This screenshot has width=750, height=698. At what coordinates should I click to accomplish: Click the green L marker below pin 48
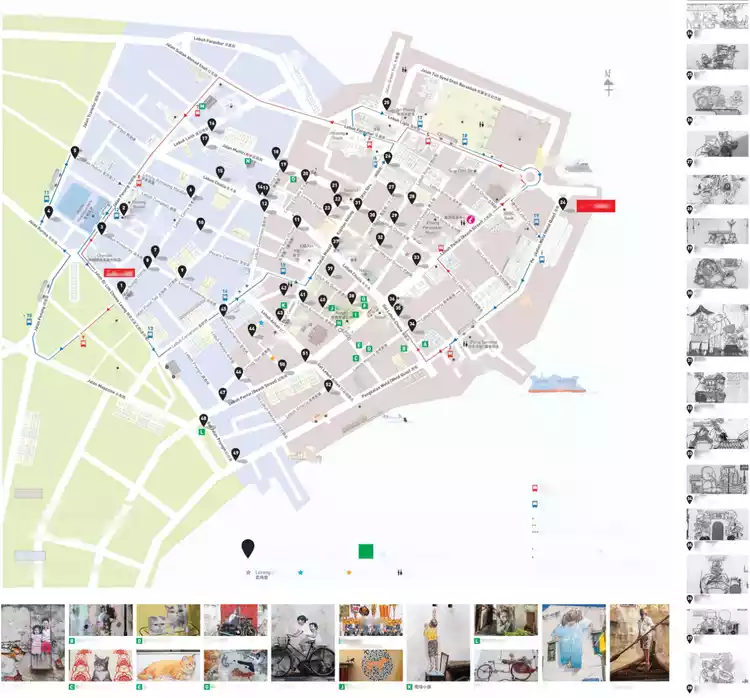tap(204, 432)
